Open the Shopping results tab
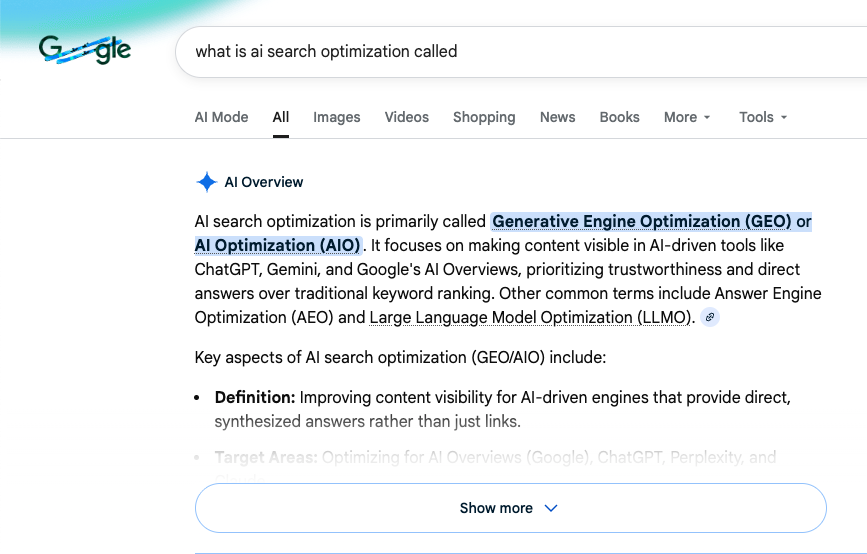 tap(484, 117)
